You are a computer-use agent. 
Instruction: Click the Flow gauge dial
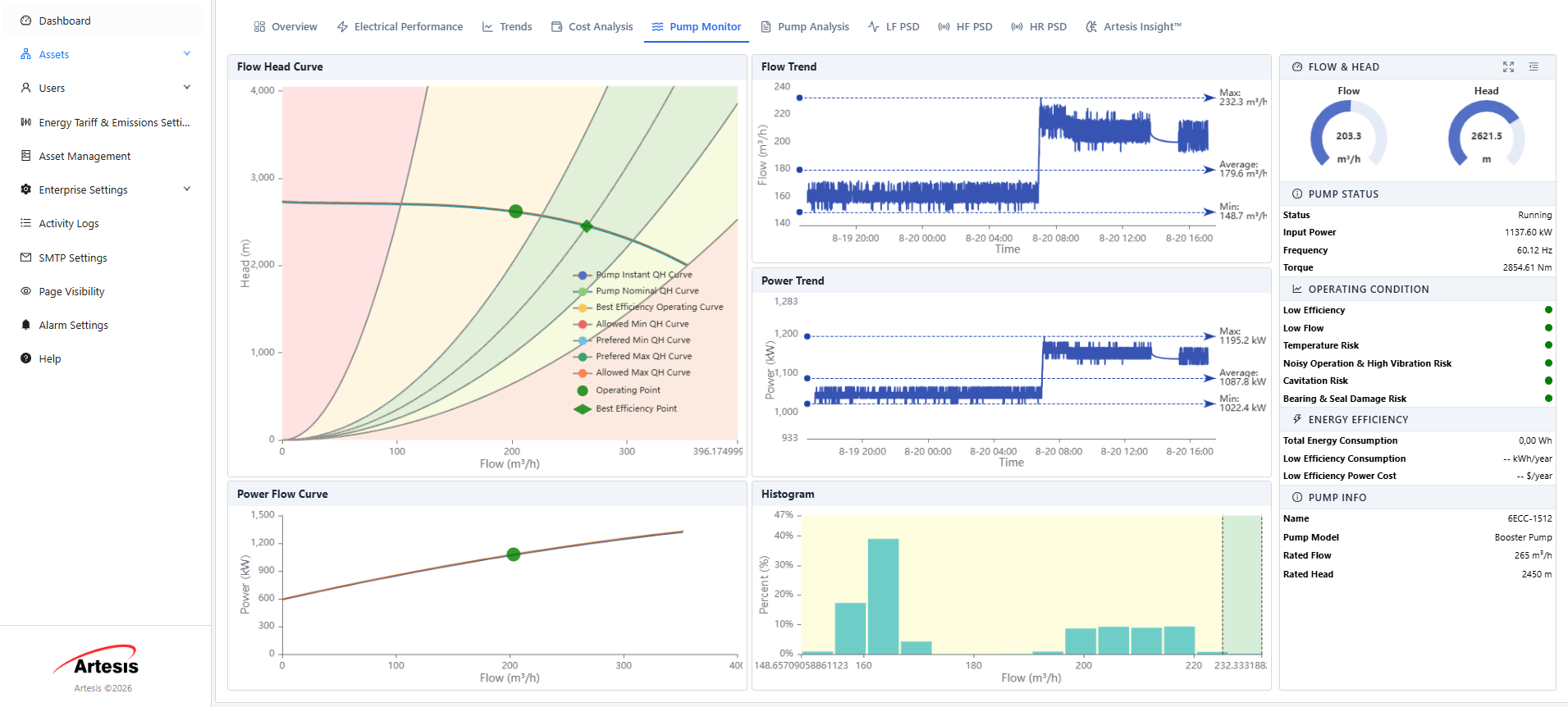(x=1349, y=135)
